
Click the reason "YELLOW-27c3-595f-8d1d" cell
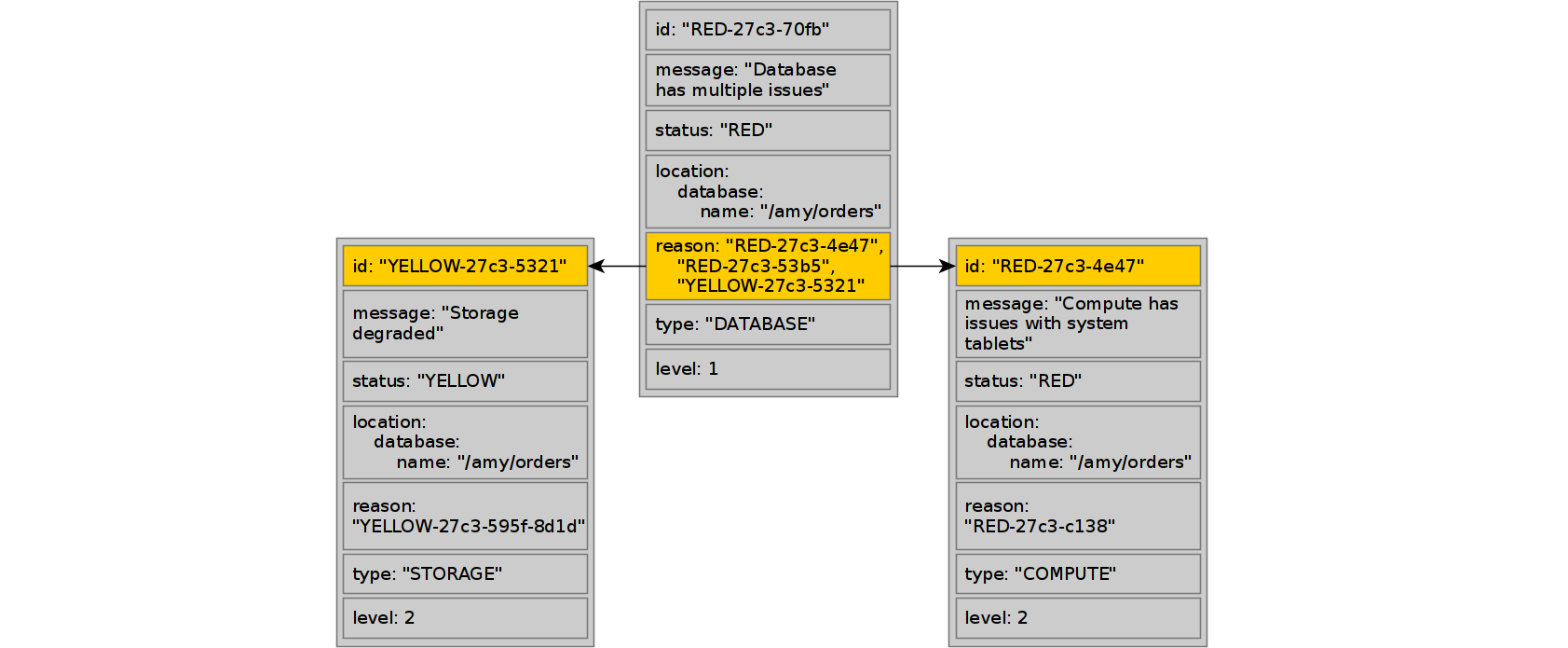(x=465, y=517)
